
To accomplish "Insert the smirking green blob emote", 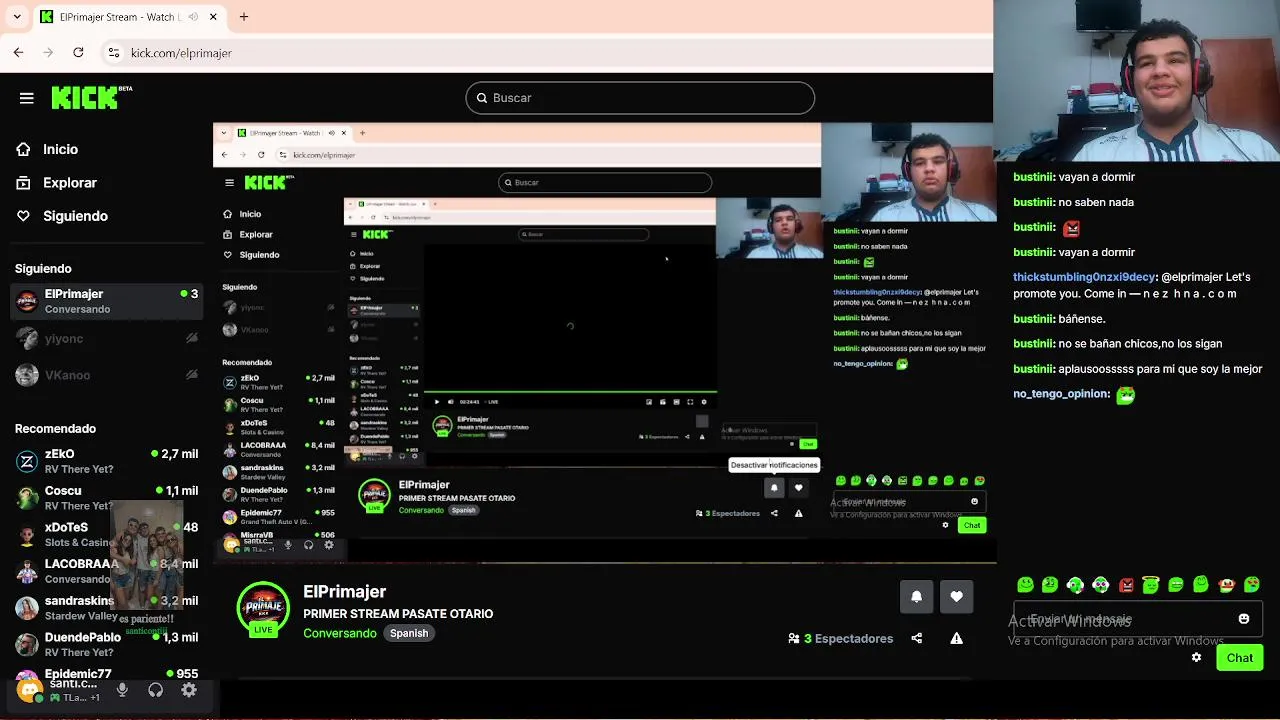I will (1050, 585).
